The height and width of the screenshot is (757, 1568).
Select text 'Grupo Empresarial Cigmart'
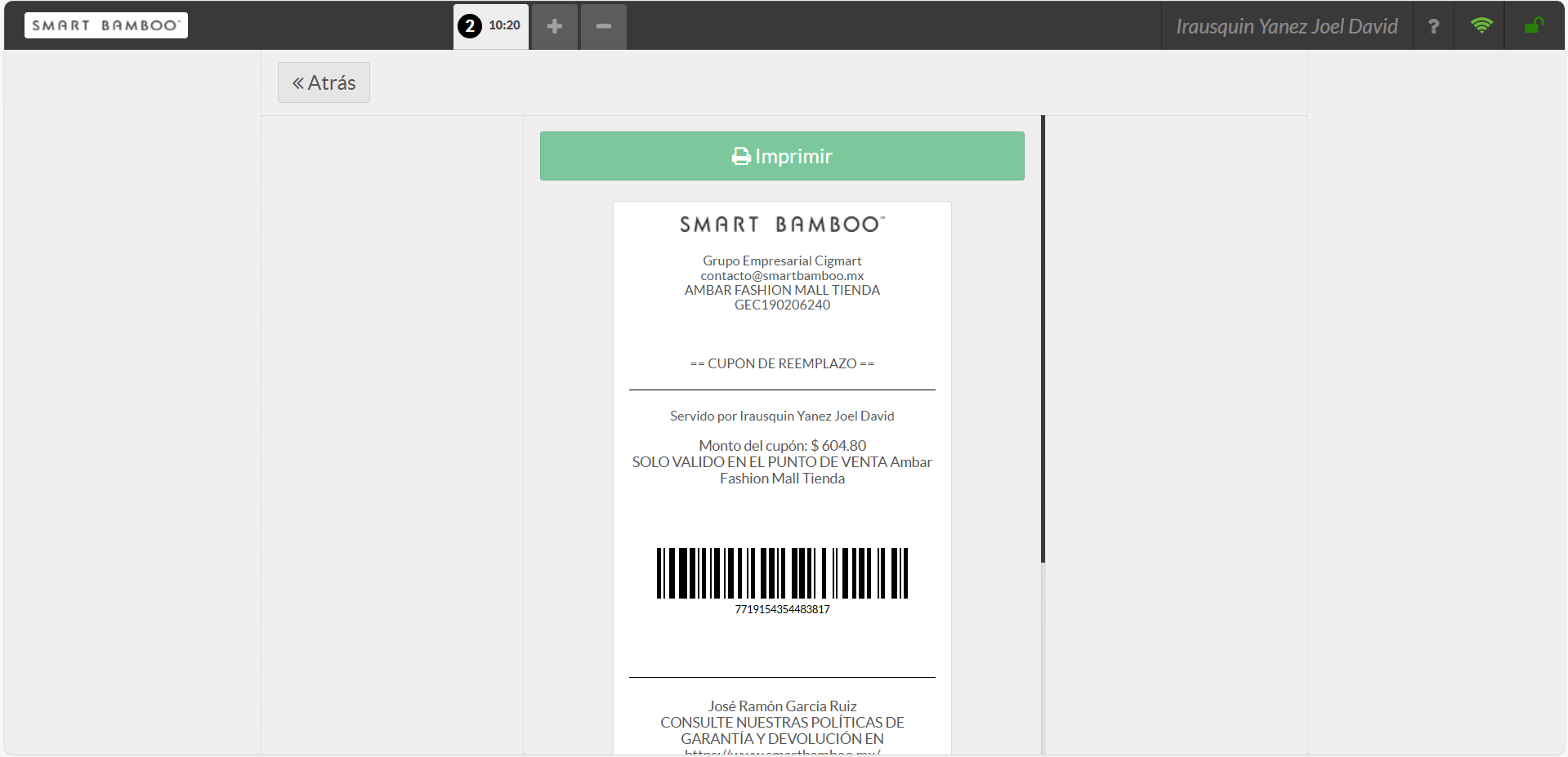782,260
